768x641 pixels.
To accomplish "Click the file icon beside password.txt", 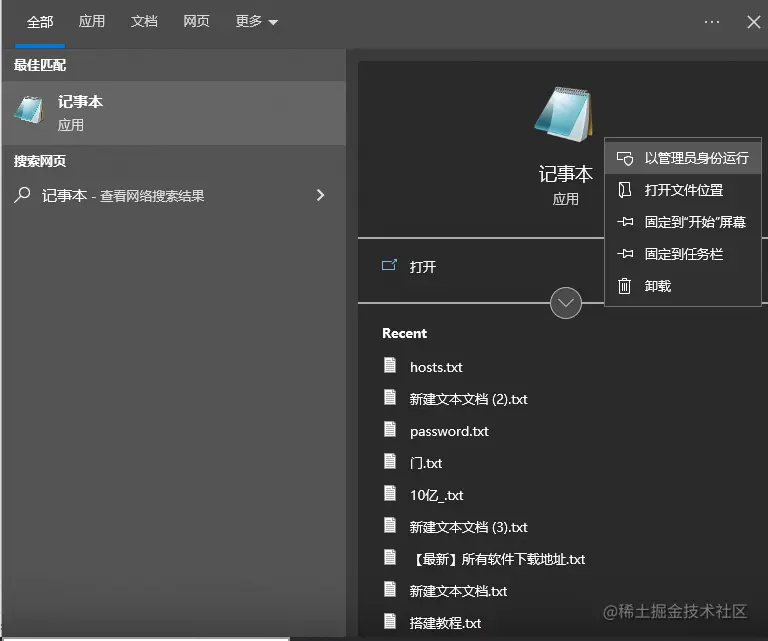I will [x=390, y=429].
